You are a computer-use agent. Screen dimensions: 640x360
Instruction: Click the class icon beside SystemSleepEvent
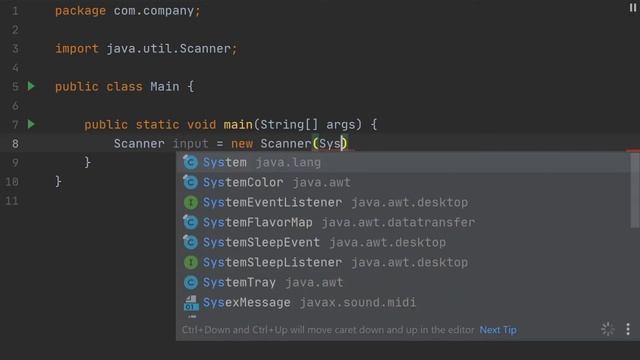pyautogui.click(x=190, y=242)
